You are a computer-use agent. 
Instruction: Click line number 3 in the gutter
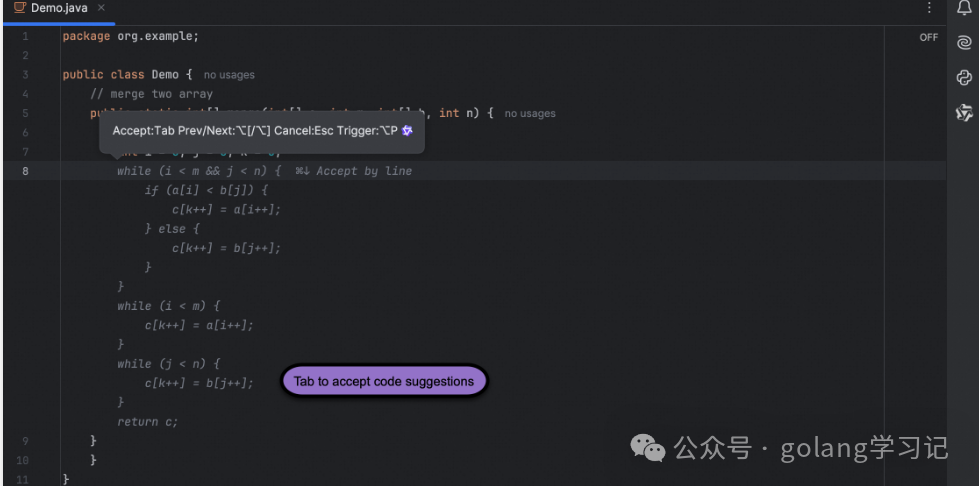pos(25,75)
